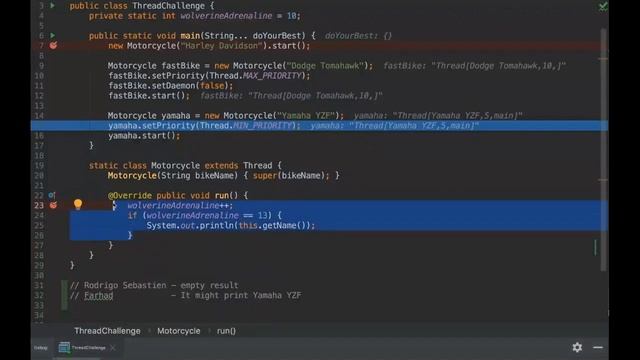Screen dimensions: 640x360
Task: Click the @Override annotation
Action: (130, 196)
